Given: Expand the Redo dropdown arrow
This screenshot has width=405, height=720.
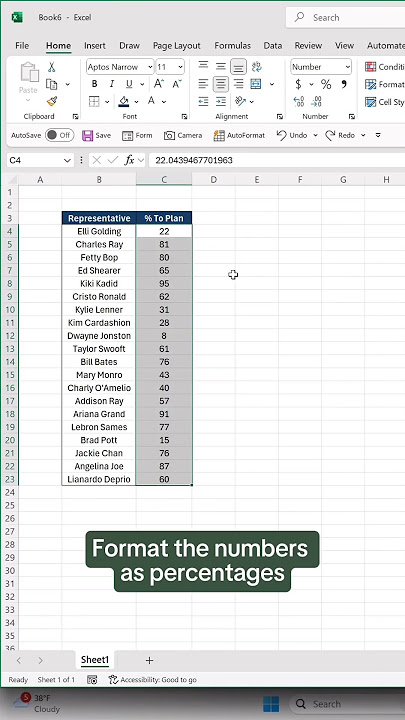Looking at the screenshot, I should 363,135.
